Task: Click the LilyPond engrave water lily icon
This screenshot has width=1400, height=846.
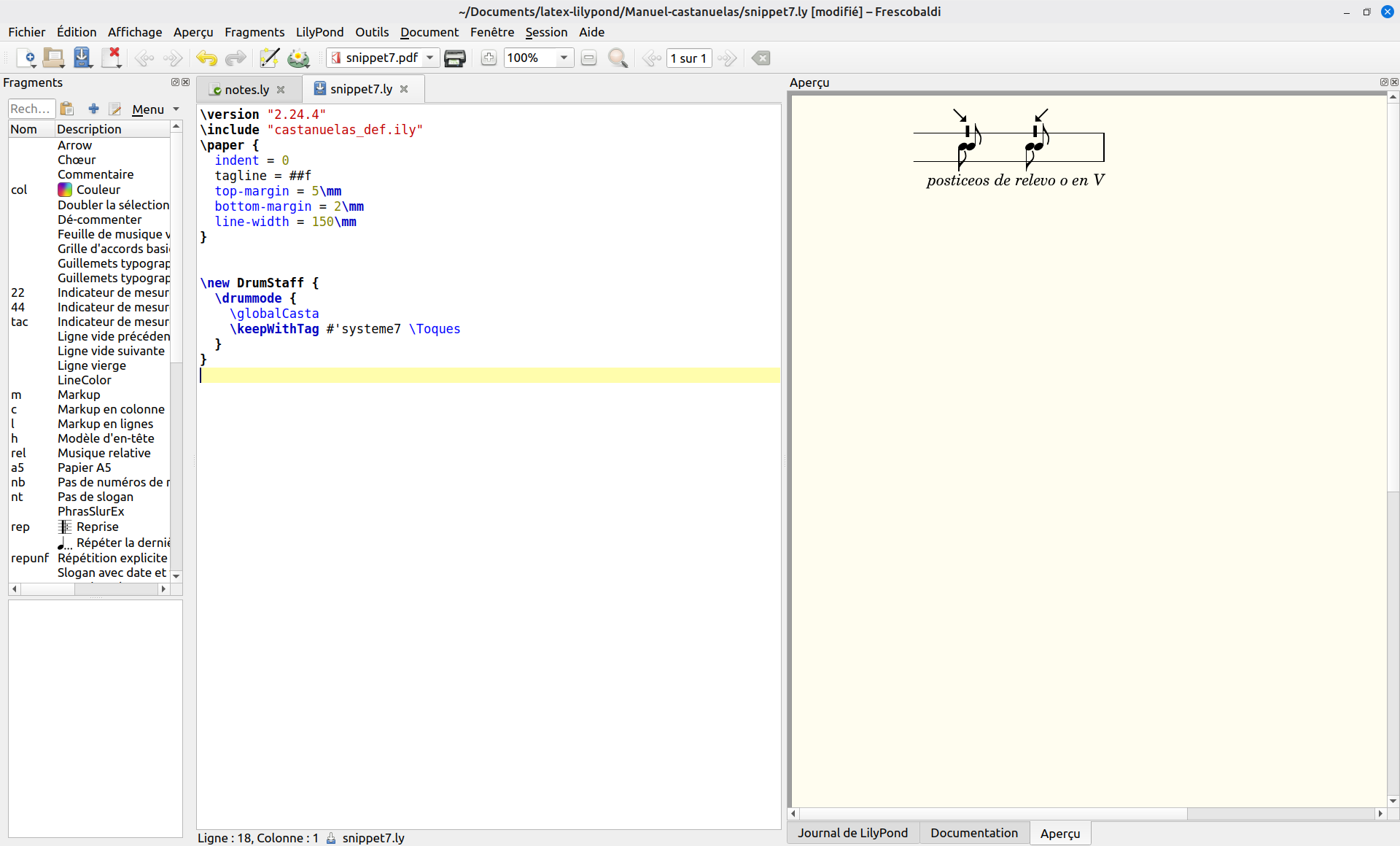Action: coord(298,58)
